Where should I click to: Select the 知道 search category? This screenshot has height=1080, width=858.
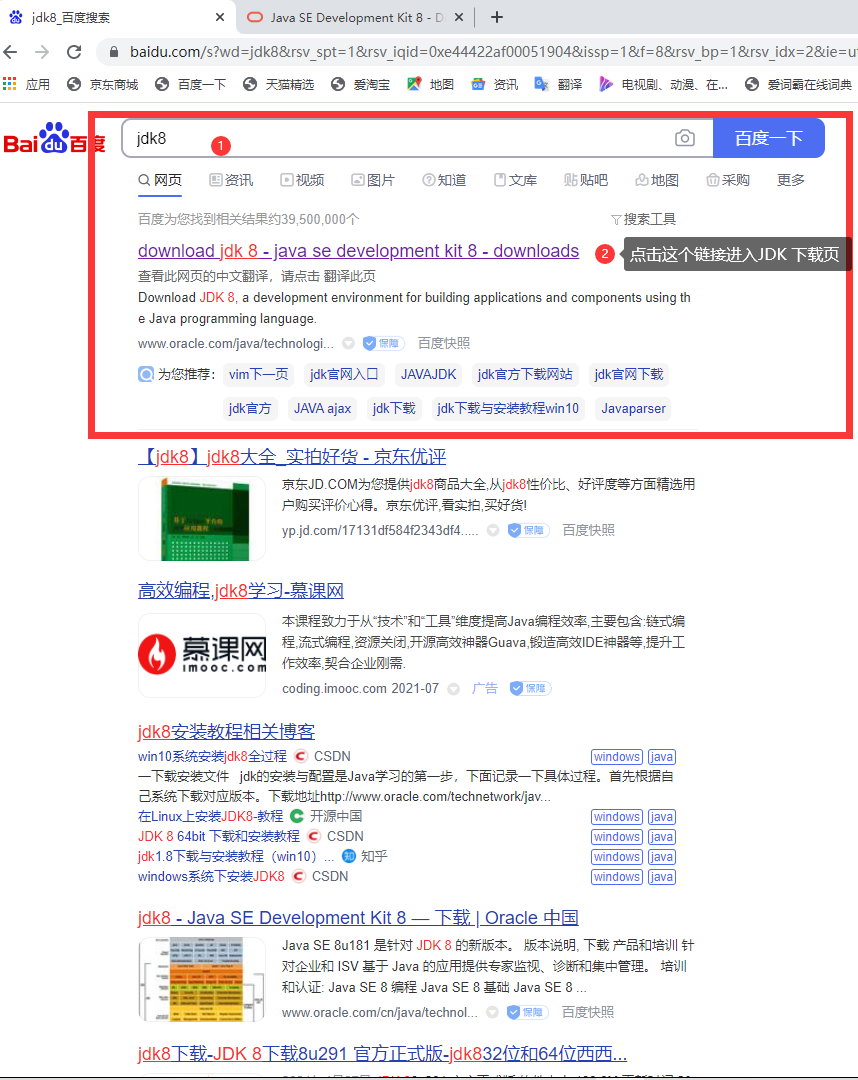[x=444, y=180]
